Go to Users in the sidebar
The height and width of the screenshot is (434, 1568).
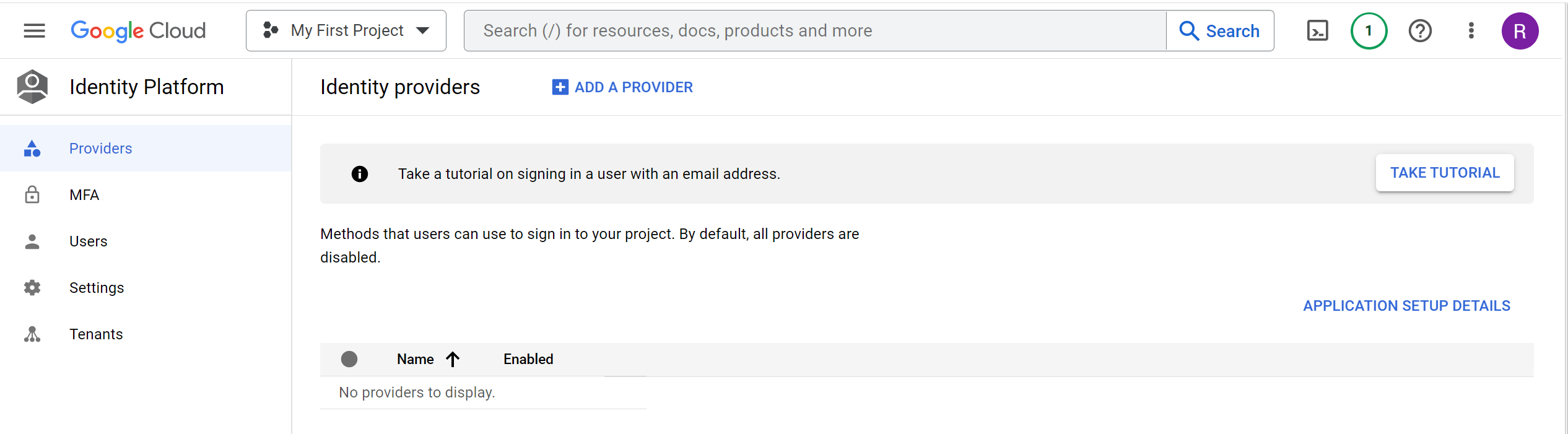pos(146,241)
